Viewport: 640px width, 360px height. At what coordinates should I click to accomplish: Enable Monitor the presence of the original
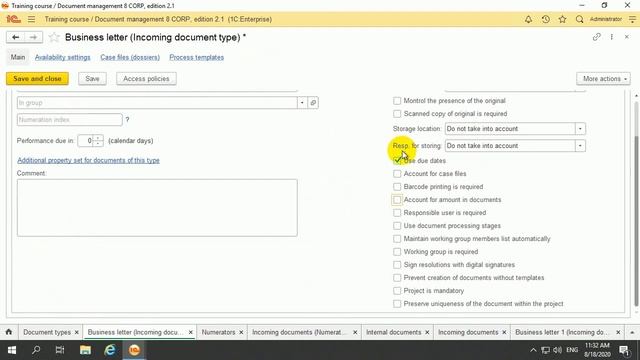click(x=397, y=101)
